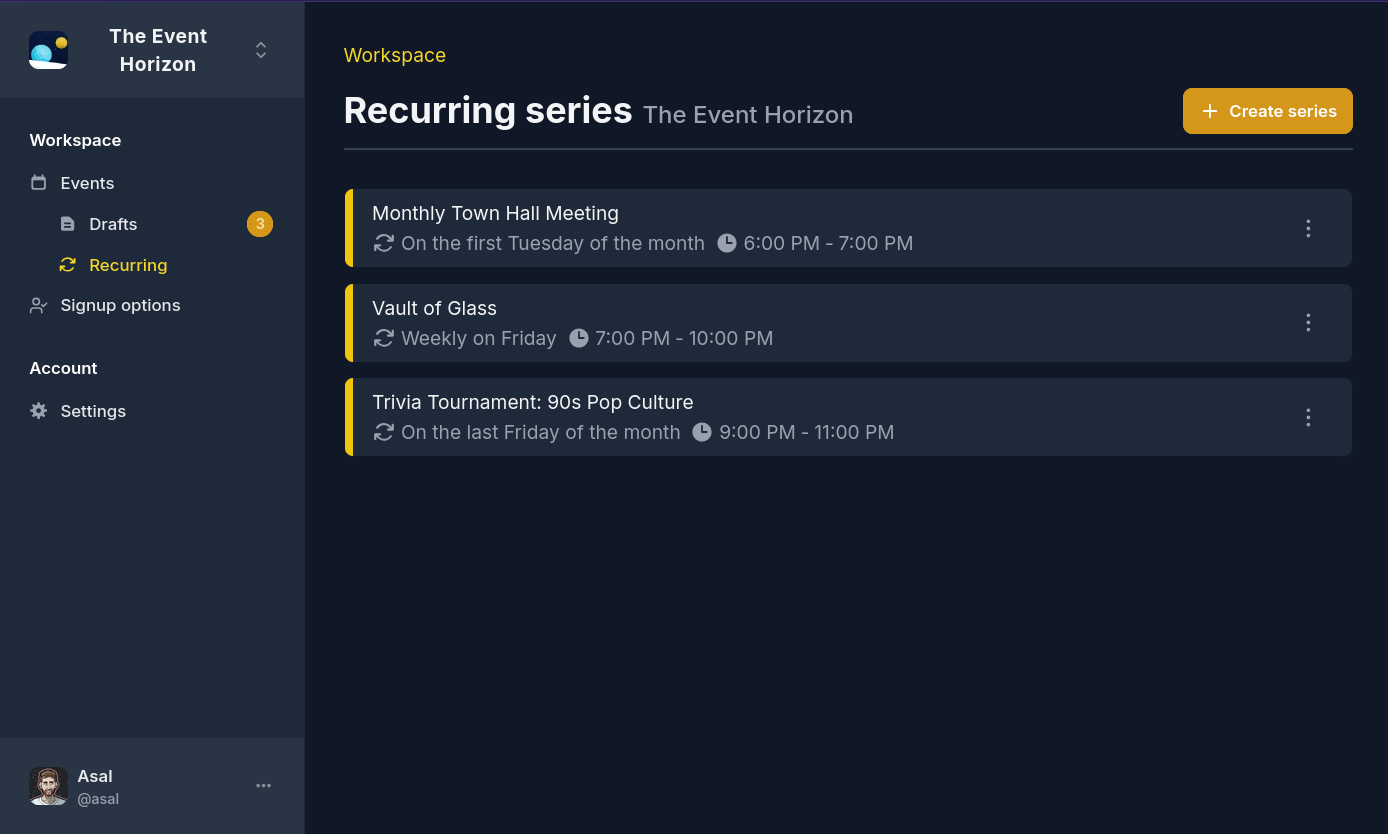Click the Signup options person icon
Image resolution: width=1388 pixels, height=834 pixels.
(38, 304)
